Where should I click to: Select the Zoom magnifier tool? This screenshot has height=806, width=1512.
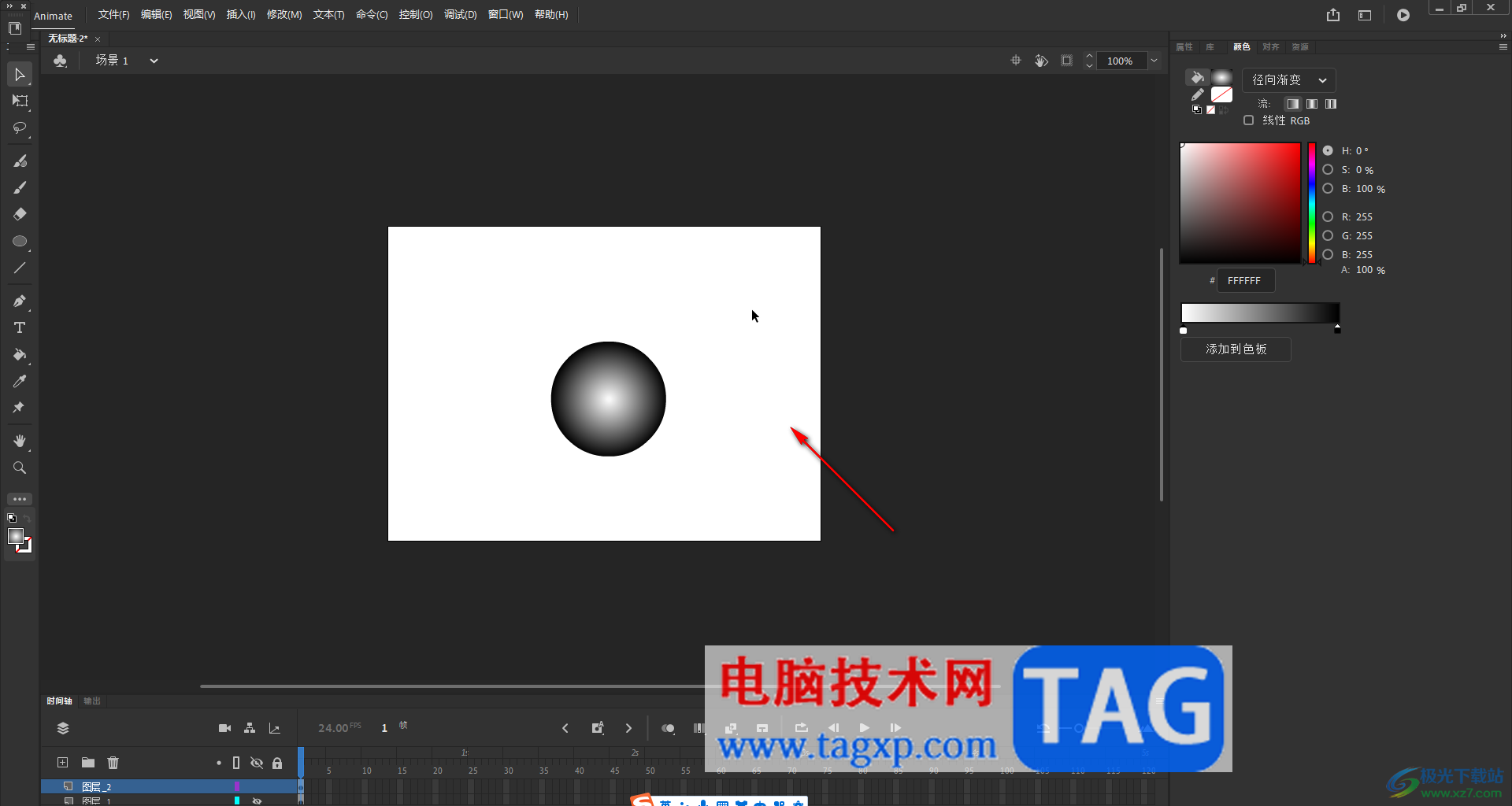click(20, 468)
